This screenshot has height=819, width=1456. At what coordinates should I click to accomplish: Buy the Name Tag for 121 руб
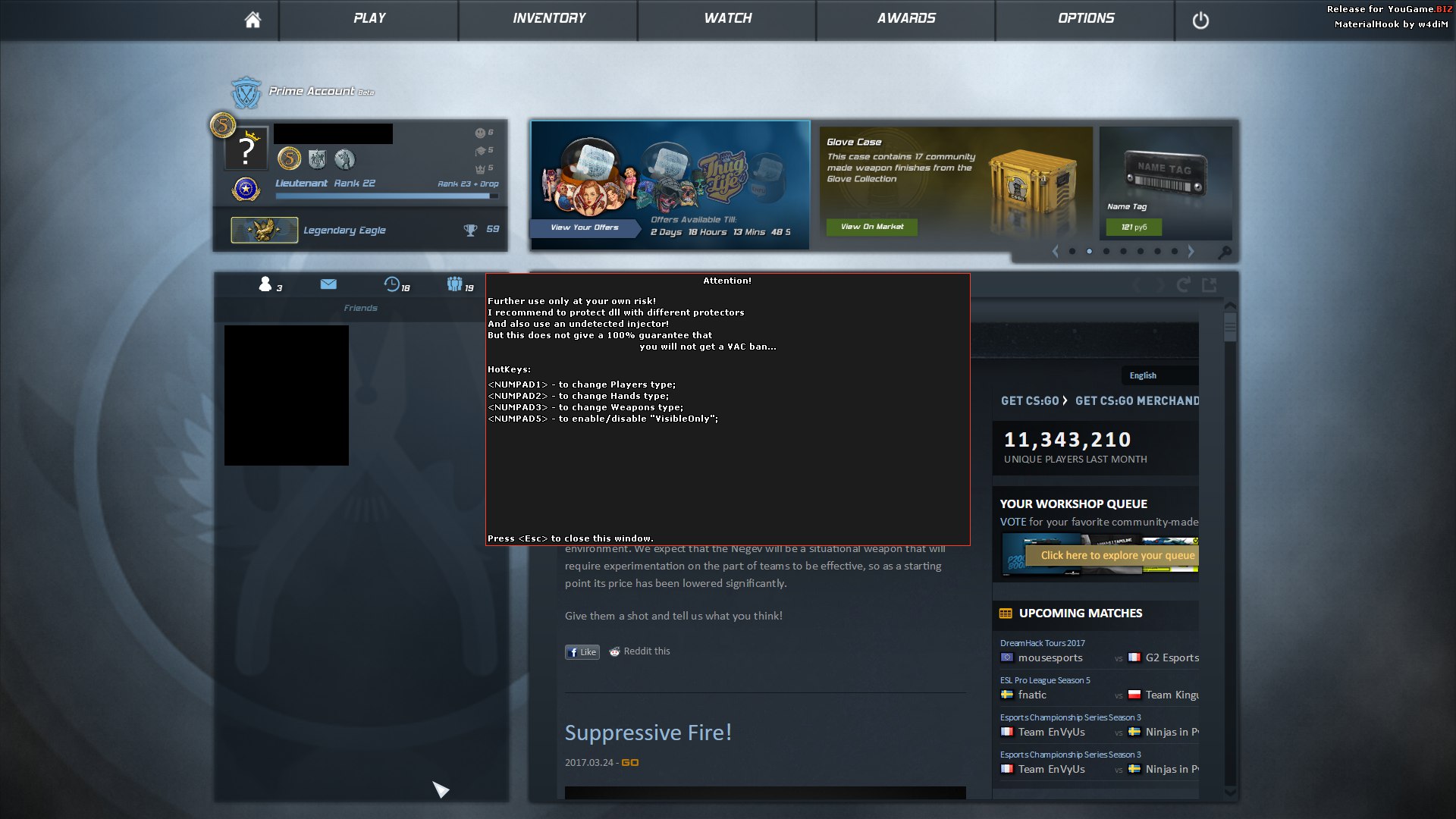[x=1134, y=227]
